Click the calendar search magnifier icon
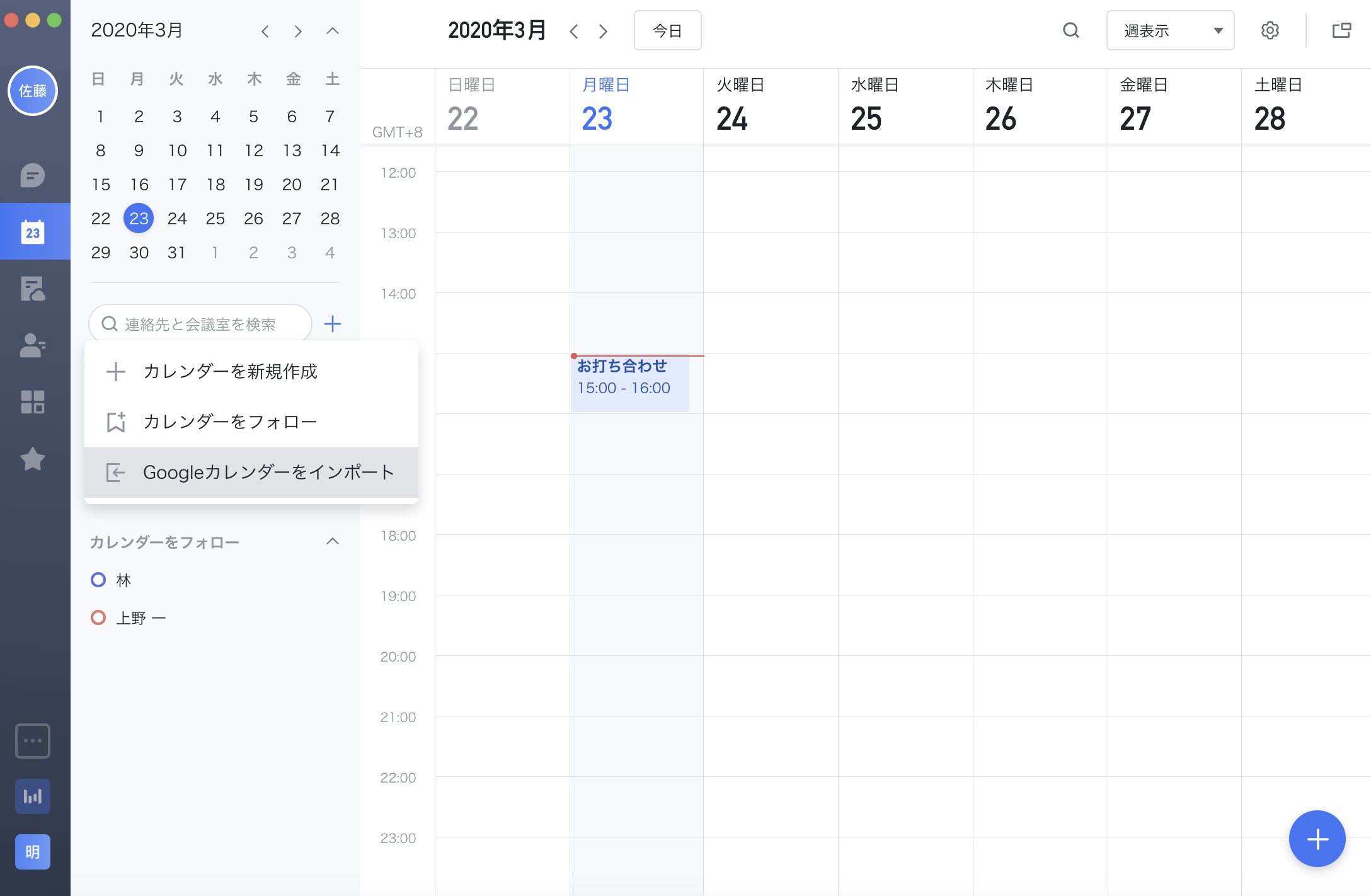1371x896 pixels. (1071, 30)
